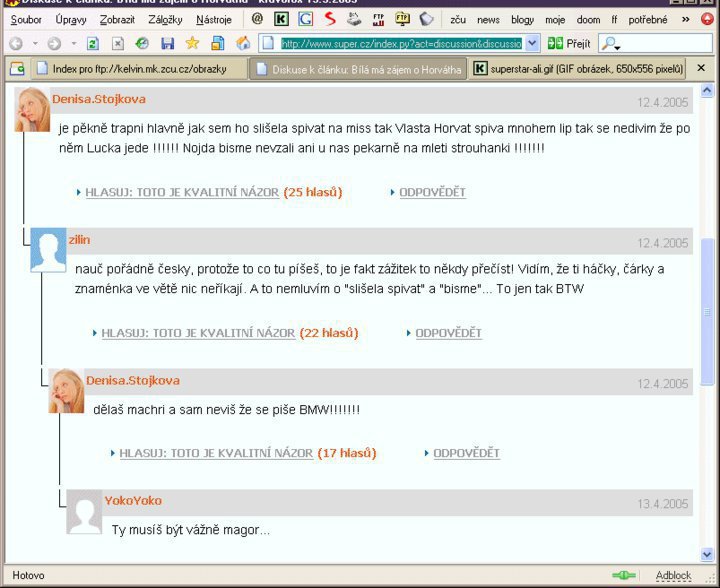The width and height of the screenshot is (720, 588).
Task: Click the Přejít go button
Action: pos(569,43)
